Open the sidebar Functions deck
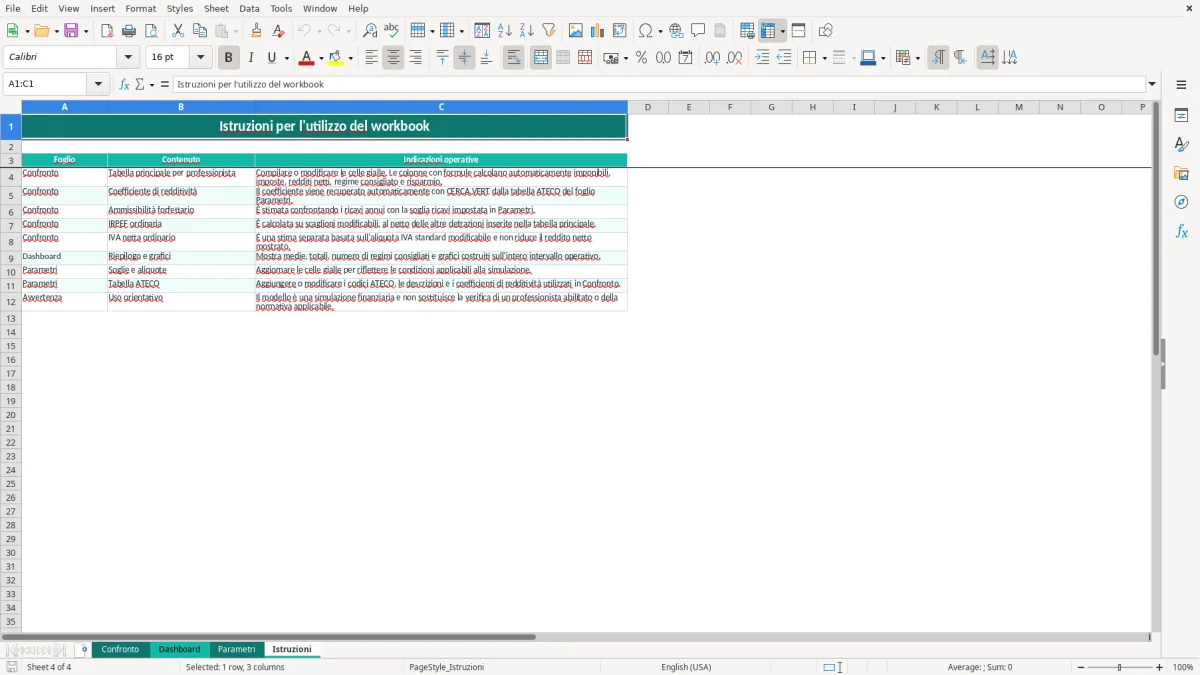1200x675 pixels. point(1181,232)
